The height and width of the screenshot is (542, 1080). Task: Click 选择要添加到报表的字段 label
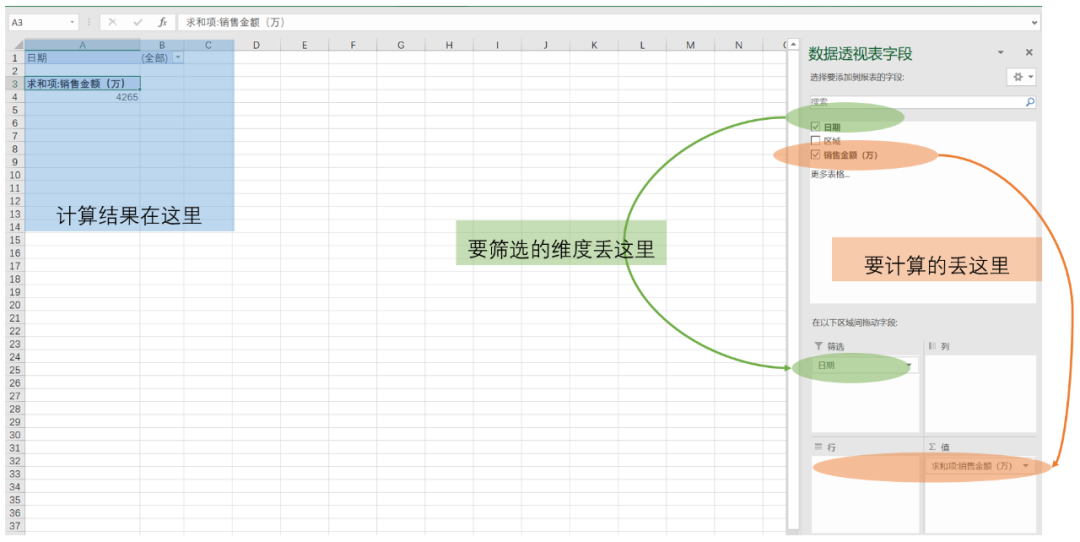pos(857,77)
